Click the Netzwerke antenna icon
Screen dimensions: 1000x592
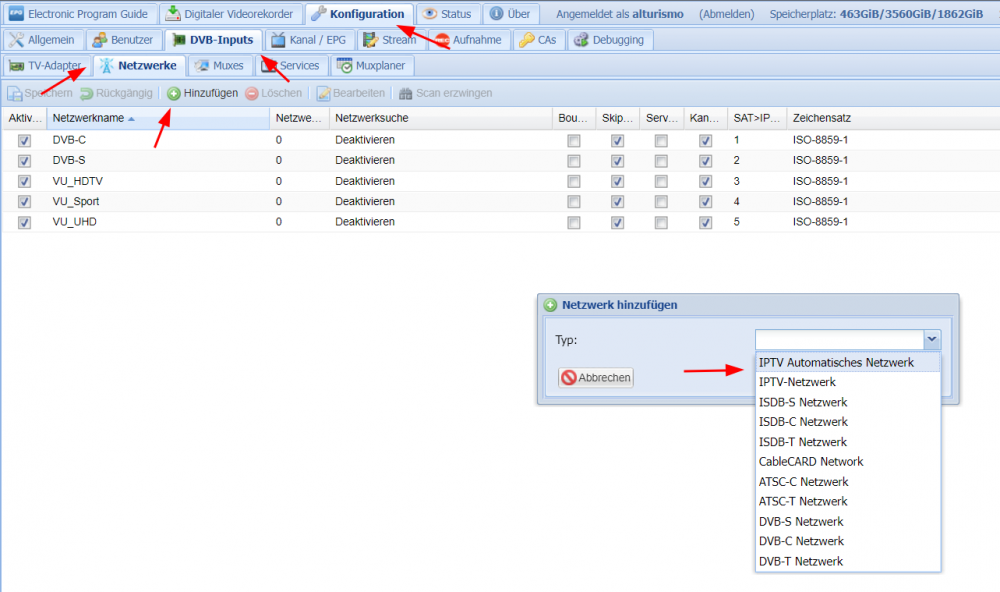point(107,65)
